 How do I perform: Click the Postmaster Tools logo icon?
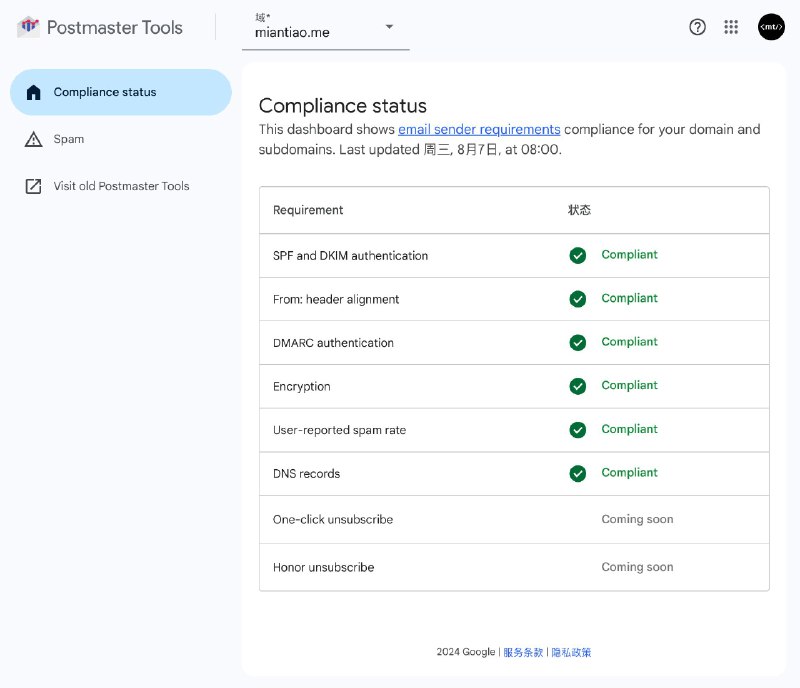(28, 27)
